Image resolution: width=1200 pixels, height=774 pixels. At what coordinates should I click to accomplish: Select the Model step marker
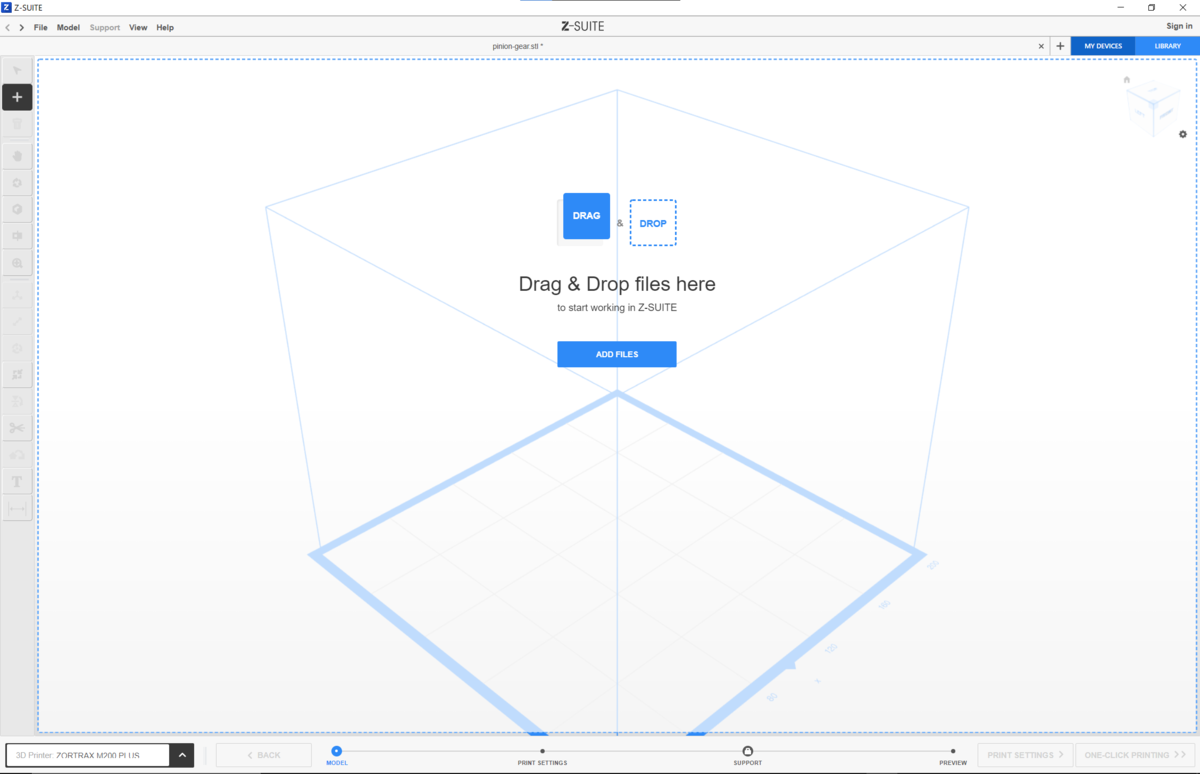(x=337, y=751)
